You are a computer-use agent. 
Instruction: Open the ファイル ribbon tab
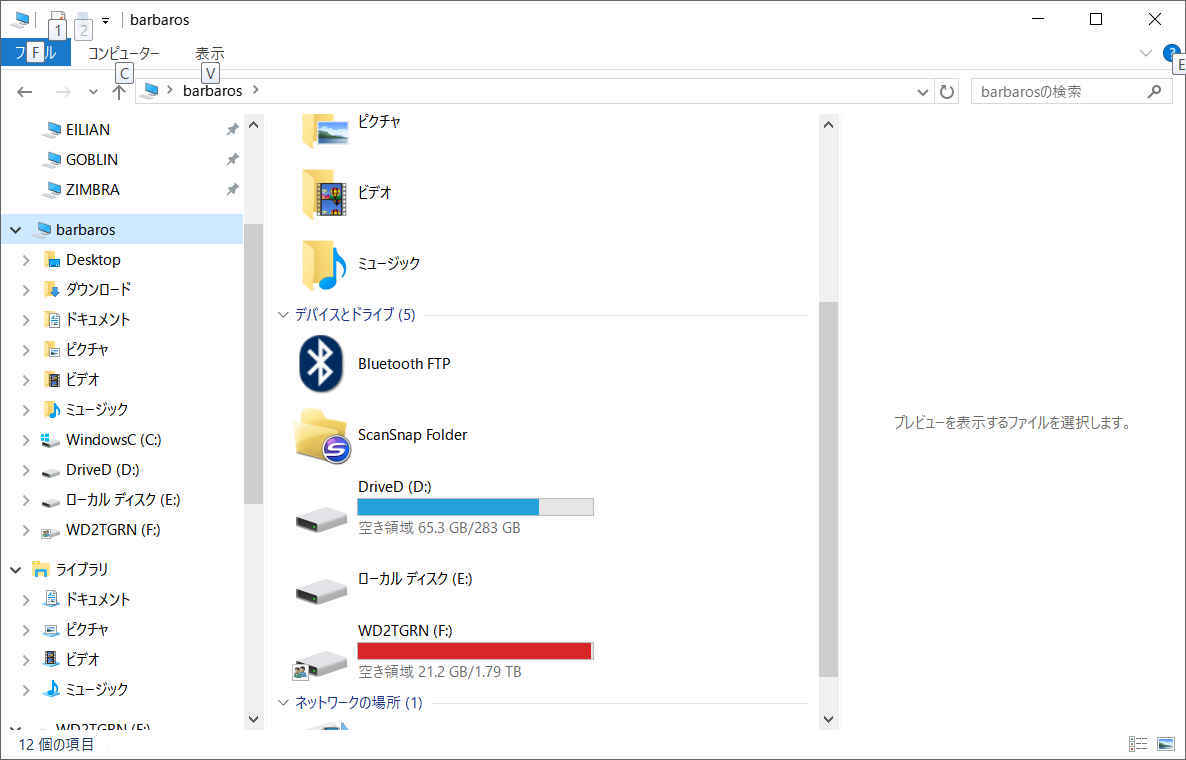(x=36, y=53)
